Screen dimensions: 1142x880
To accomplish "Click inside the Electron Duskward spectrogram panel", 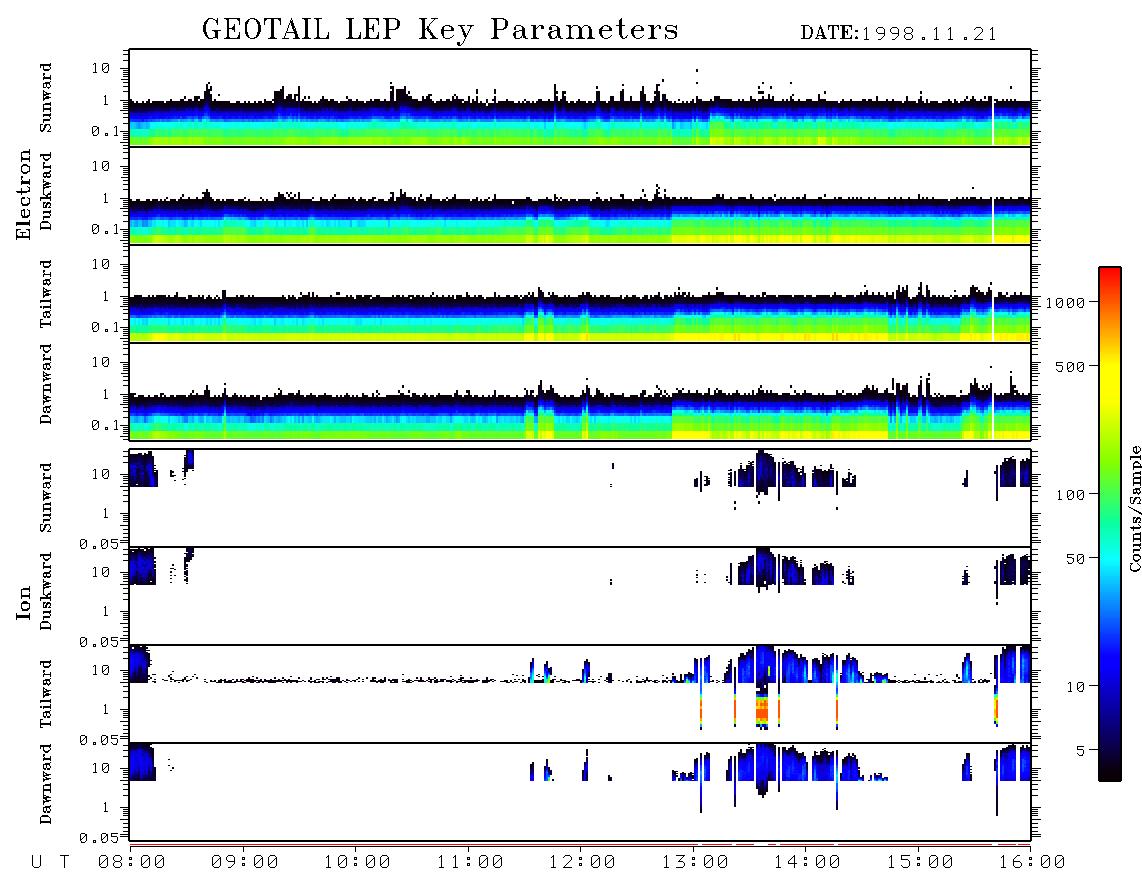I will coord(580,195).
